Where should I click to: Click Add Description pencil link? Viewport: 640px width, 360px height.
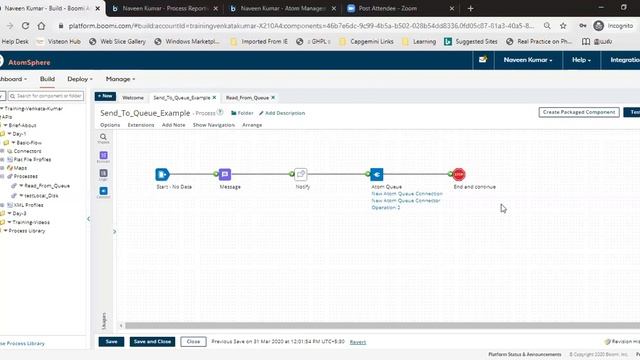282,113
